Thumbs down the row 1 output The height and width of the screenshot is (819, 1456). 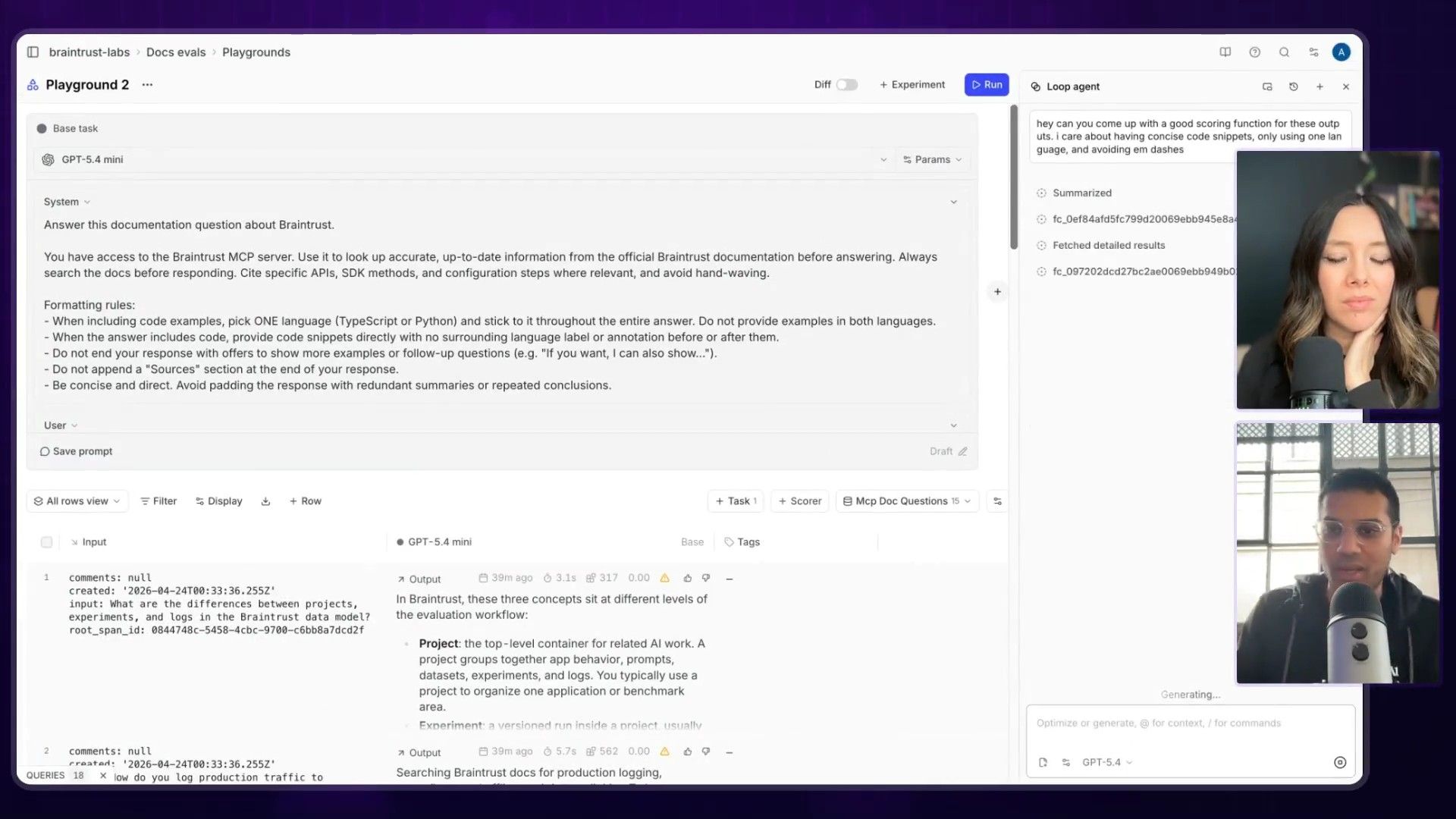(706, 578)
